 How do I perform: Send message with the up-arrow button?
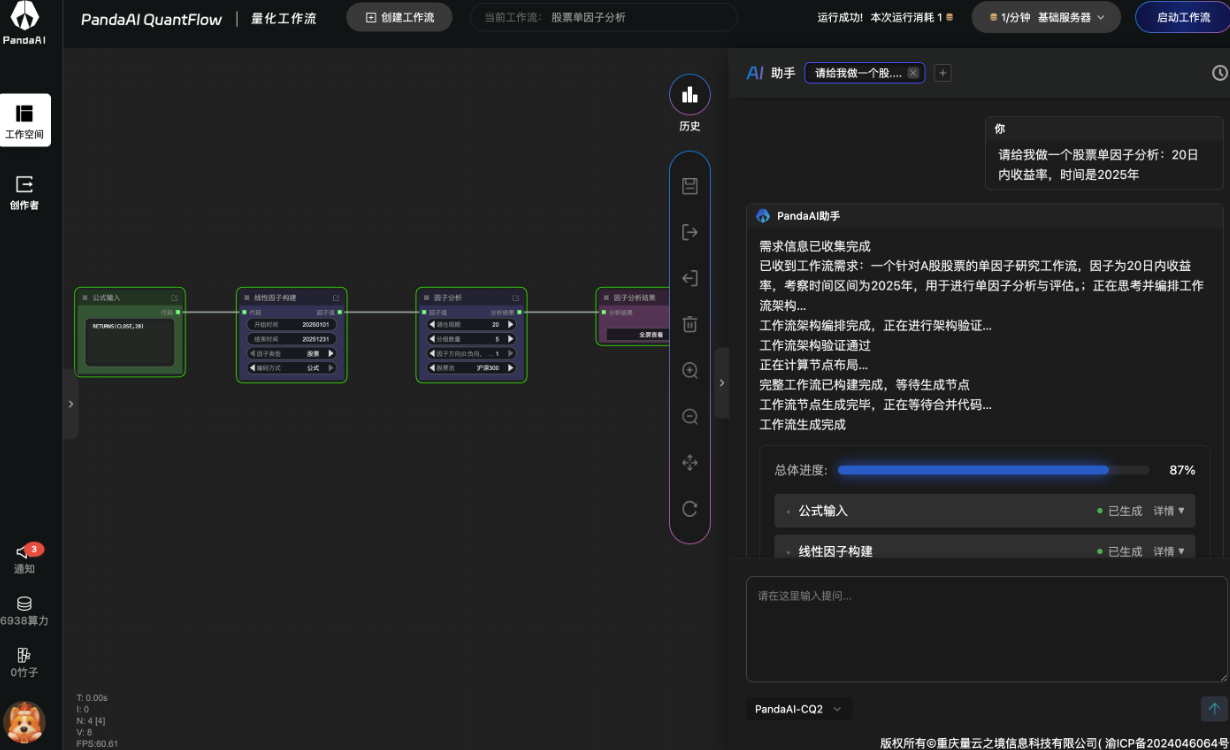tap(1214, 709)
